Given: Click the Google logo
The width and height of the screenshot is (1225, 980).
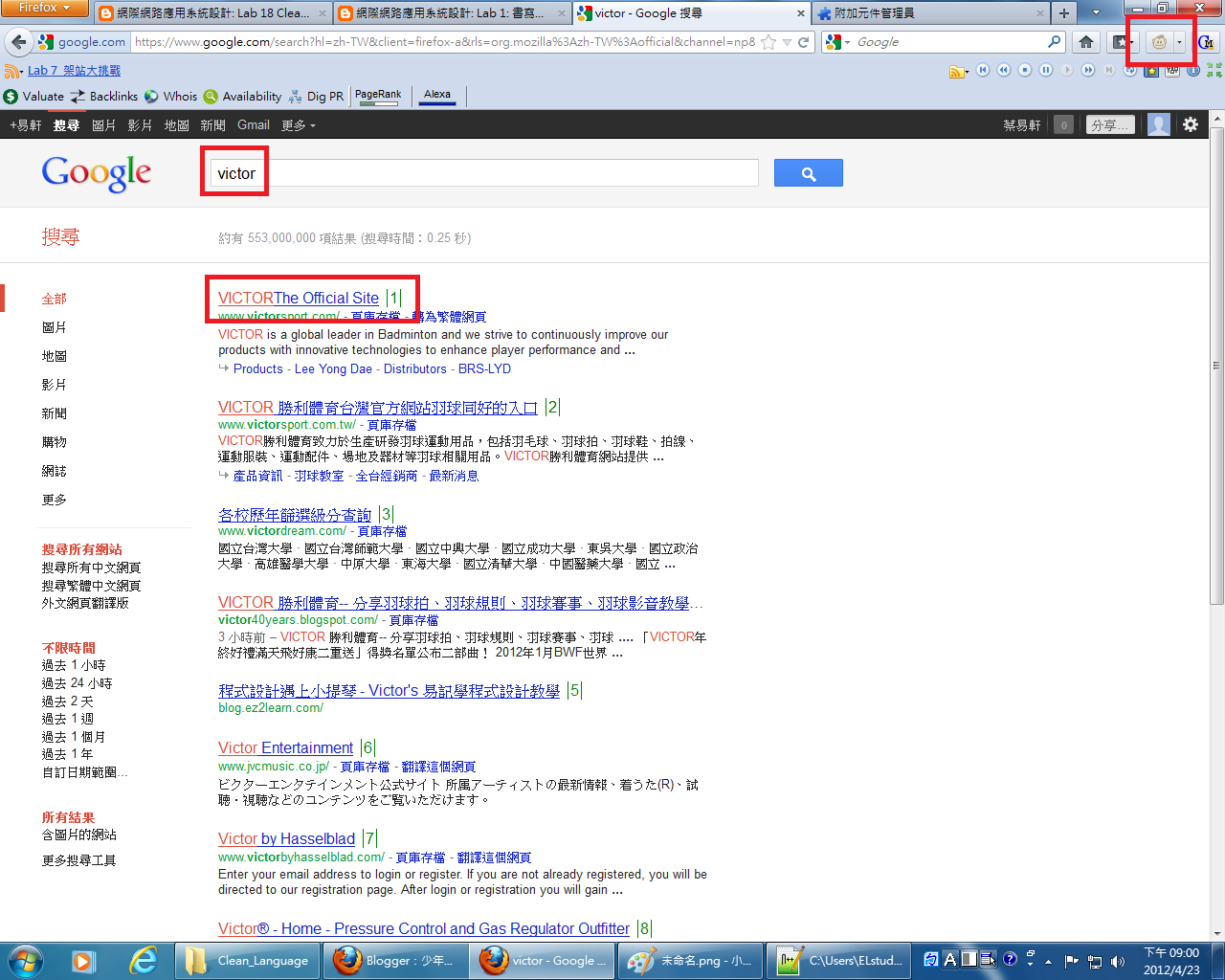Looking at the screenshot, I should pos(96,173).
